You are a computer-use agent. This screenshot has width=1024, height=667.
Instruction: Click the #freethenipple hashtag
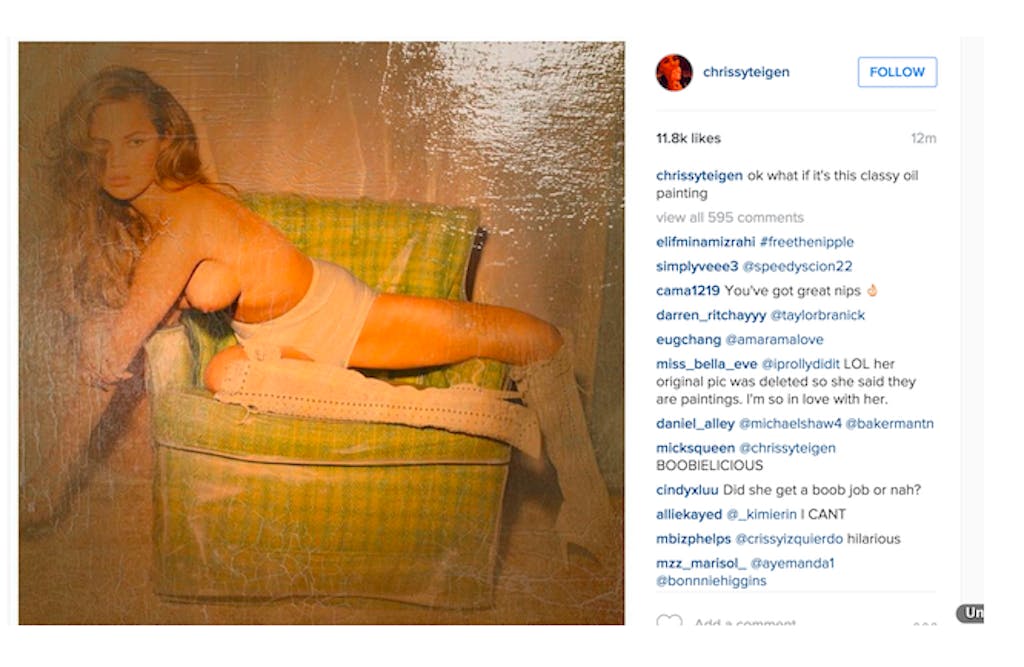pyautogui.click(x=807, y=242)
